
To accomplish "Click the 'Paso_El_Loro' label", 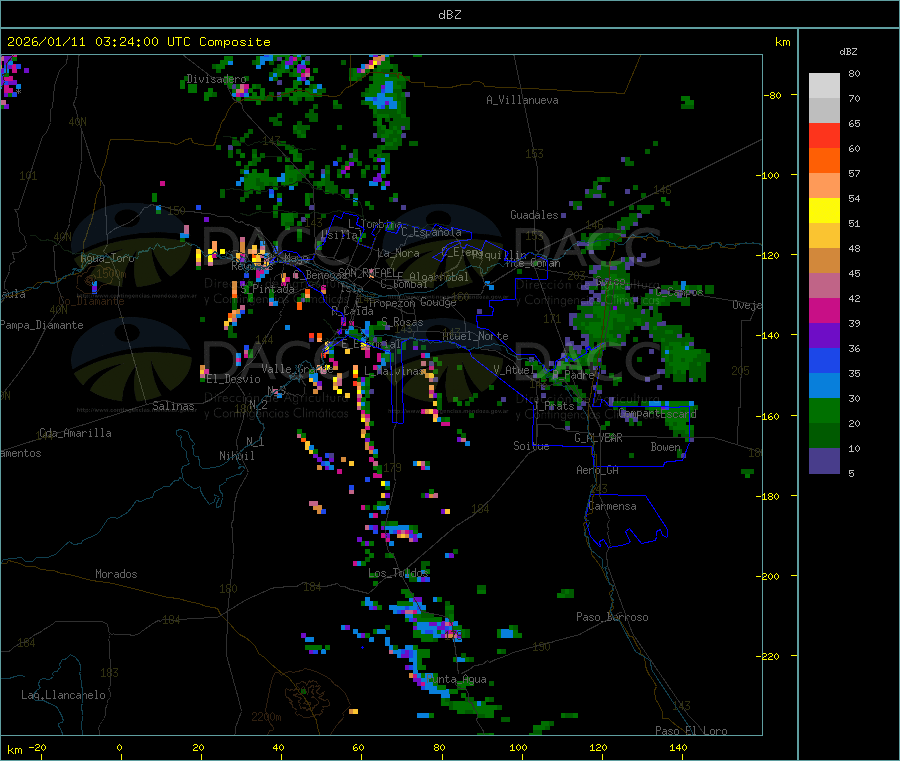I will [691, 731].
